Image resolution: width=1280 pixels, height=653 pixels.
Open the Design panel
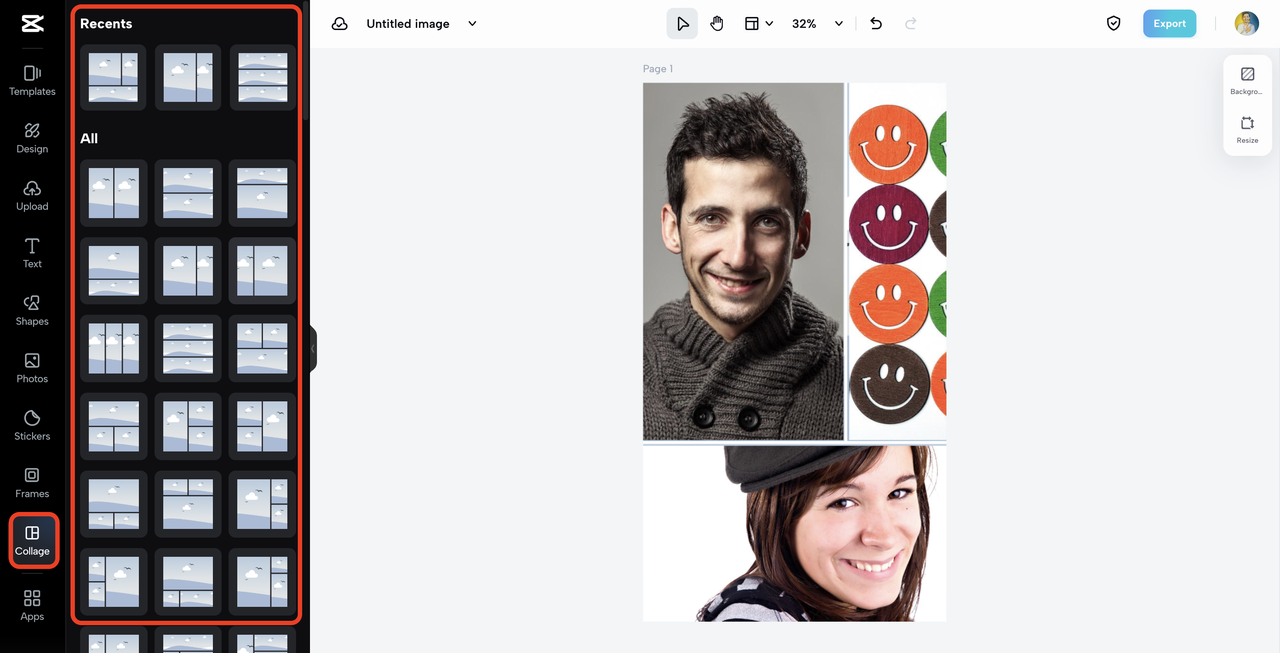coord(32,138)
